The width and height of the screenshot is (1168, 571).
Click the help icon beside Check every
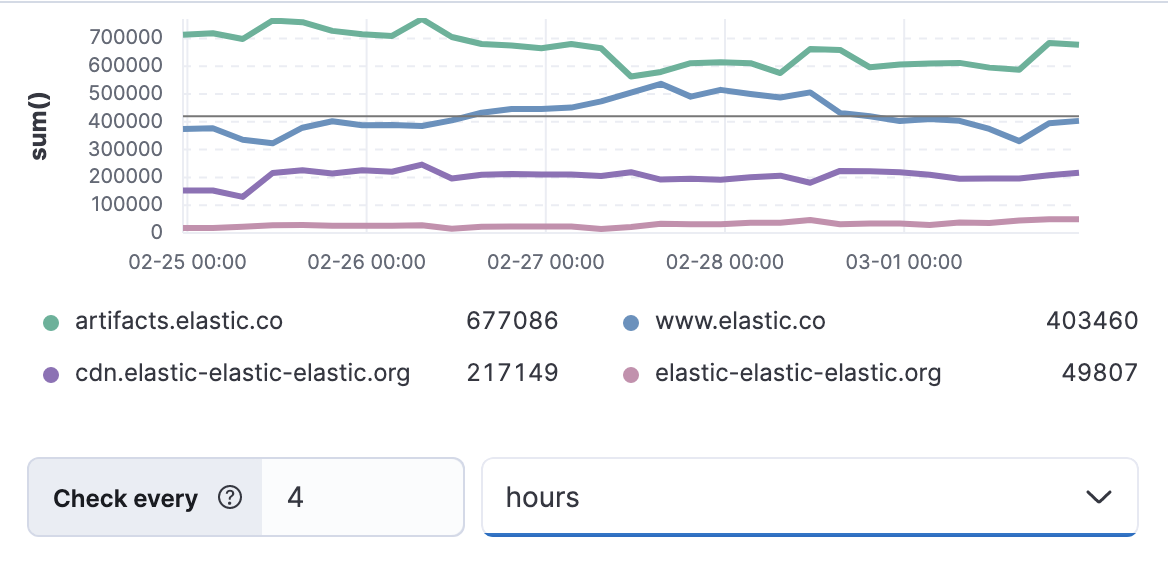tap(230, 498)
